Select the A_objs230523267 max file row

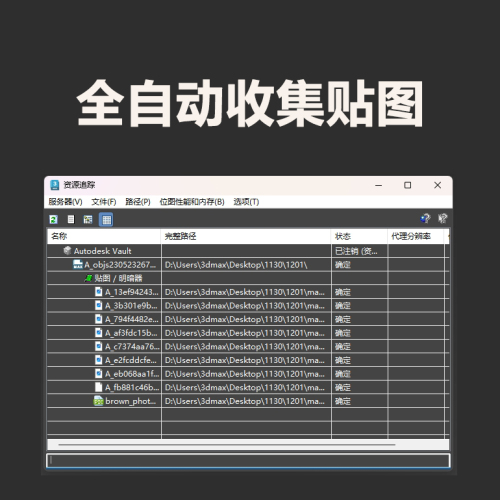click(x=248, y=265)
